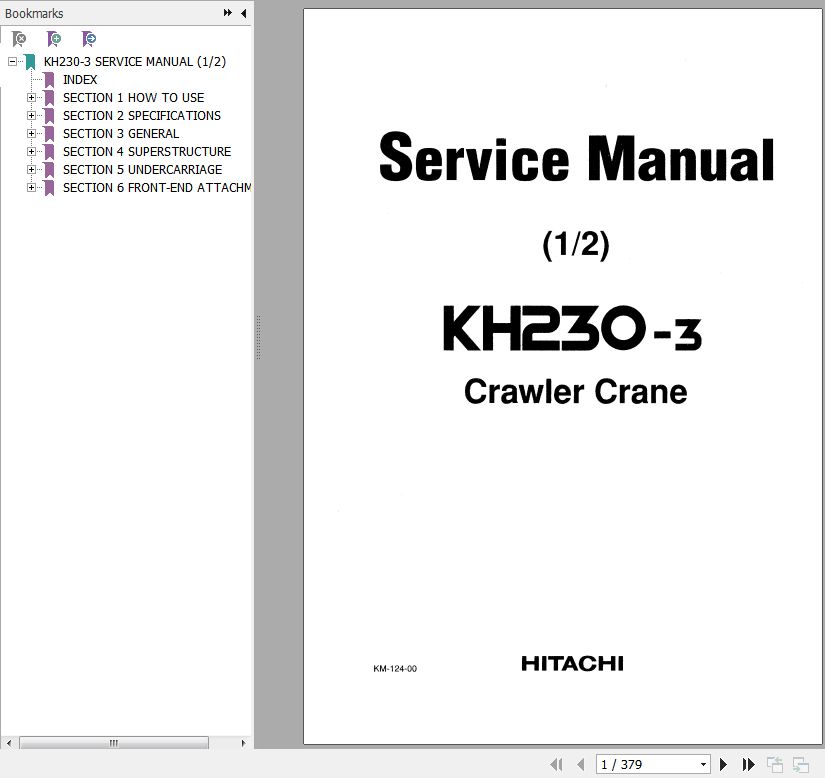Jump to the first page
Screen dimensions: 825x778
[x=557, y=765]
